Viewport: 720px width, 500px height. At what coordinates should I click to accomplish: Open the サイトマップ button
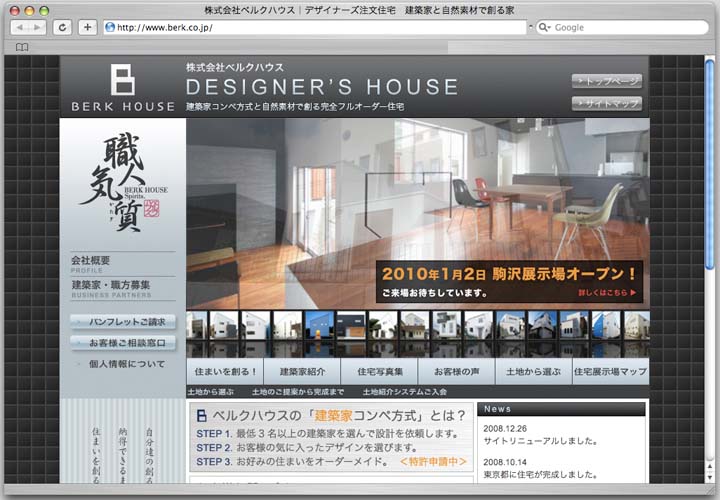tap(607, 103)
